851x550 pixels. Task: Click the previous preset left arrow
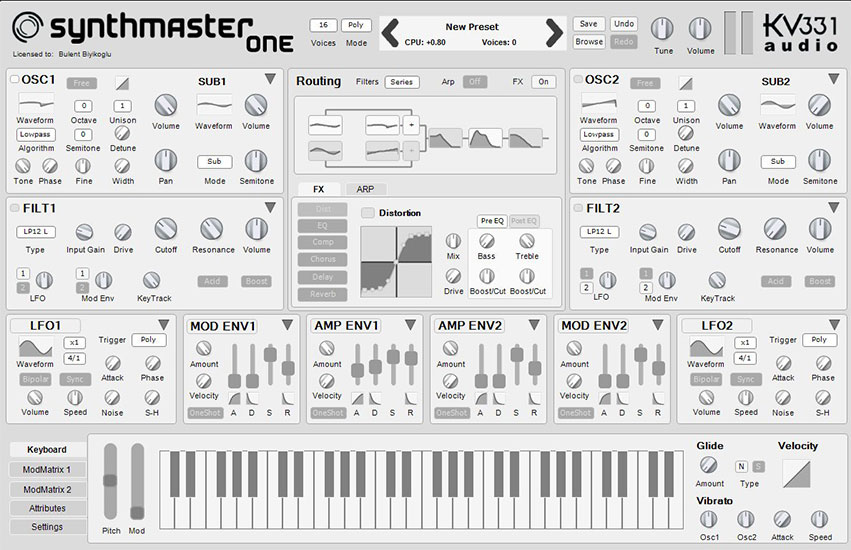click(x=391, y=33)
